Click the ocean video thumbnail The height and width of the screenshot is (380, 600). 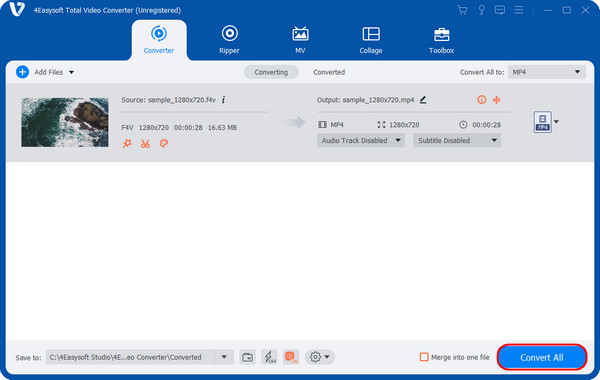click(x=65, y=122)
